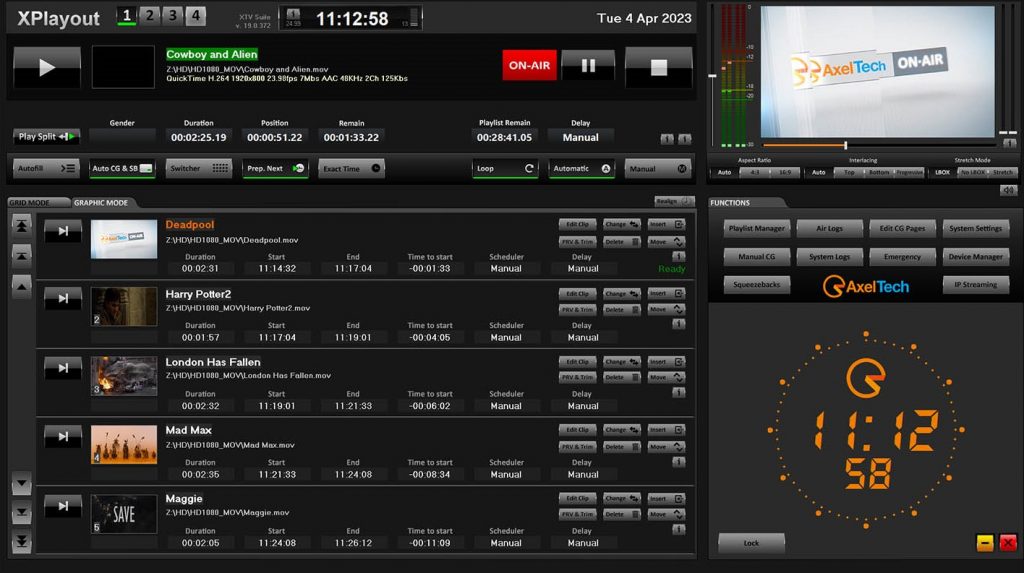Set interlacing to Progressive

[x=909, y=172]
